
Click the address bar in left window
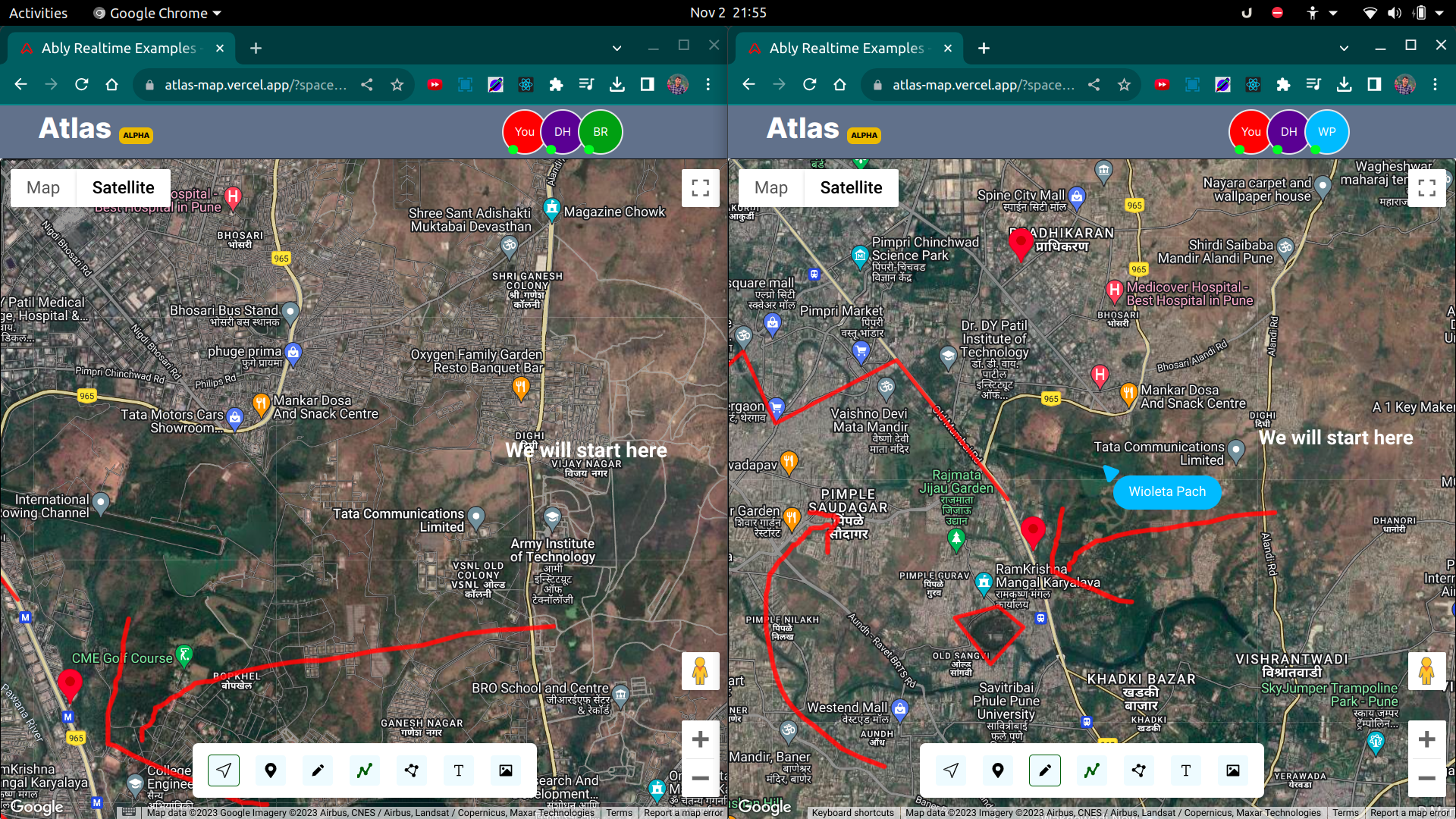(256, 85)
